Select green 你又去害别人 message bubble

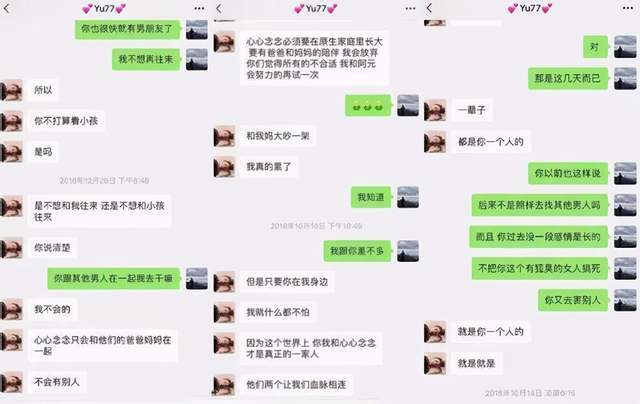573,300
